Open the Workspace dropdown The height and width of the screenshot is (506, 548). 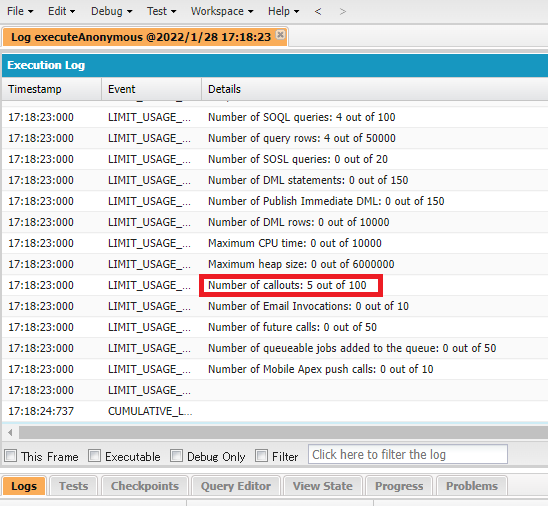[x=222, y=11]
